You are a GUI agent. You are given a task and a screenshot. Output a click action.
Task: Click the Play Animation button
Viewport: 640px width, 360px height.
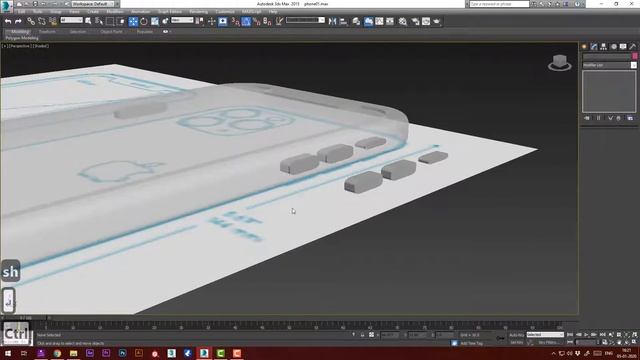point(587,335)
